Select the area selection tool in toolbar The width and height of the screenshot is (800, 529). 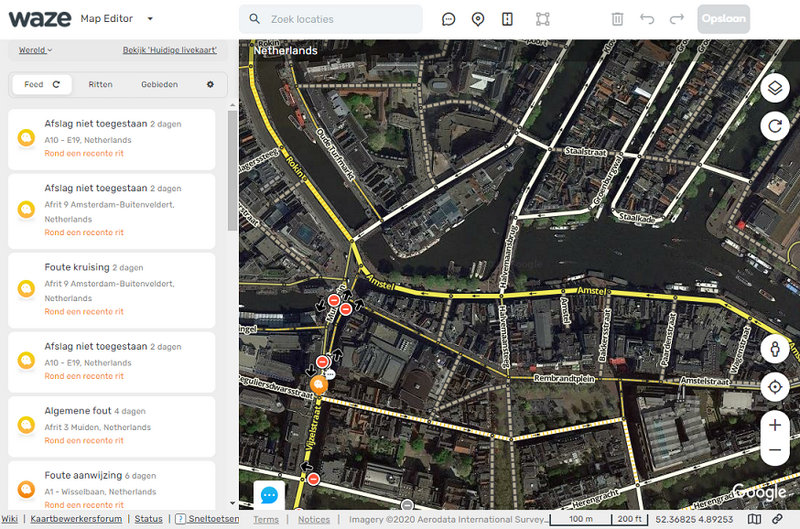point(543,19)
